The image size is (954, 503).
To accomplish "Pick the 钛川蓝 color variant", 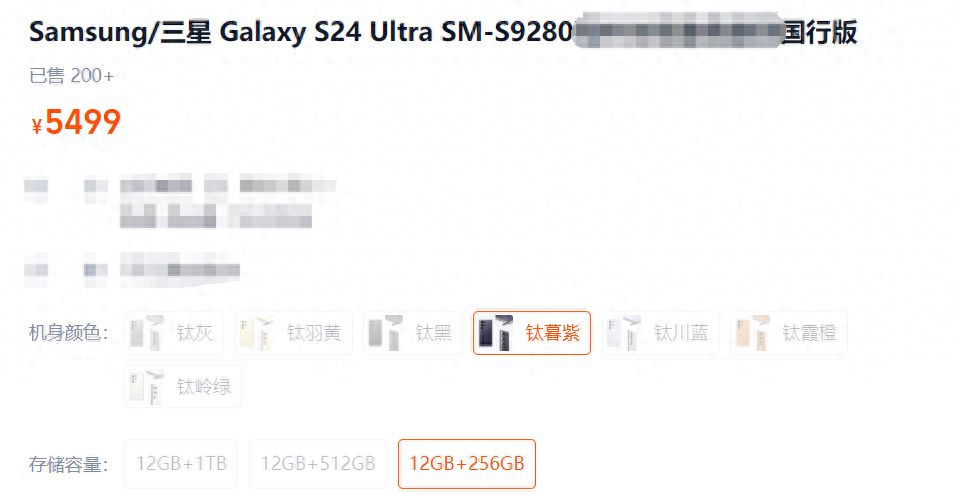I will [x=661, y=333].
